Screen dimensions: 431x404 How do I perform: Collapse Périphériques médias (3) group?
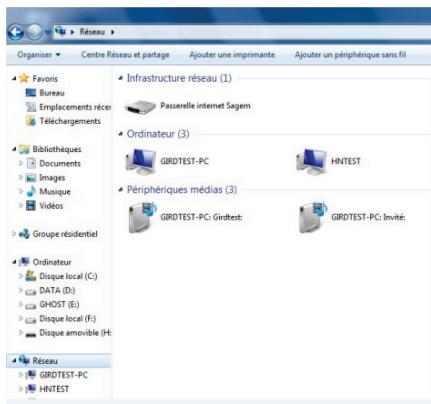tap(121, 190)
